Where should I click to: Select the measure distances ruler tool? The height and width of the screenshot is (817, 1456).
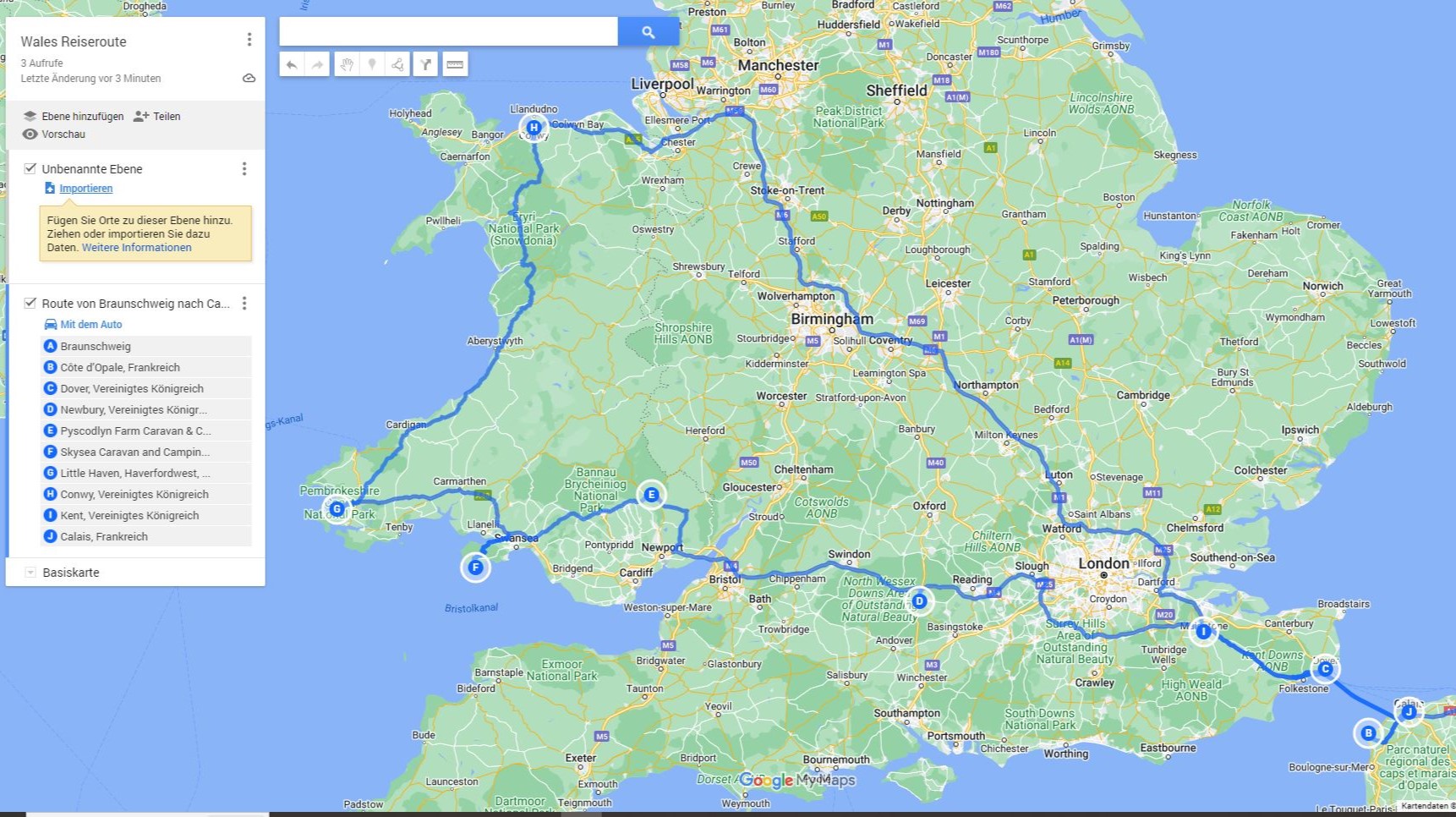pyautogui.click(x=455, y=64)
